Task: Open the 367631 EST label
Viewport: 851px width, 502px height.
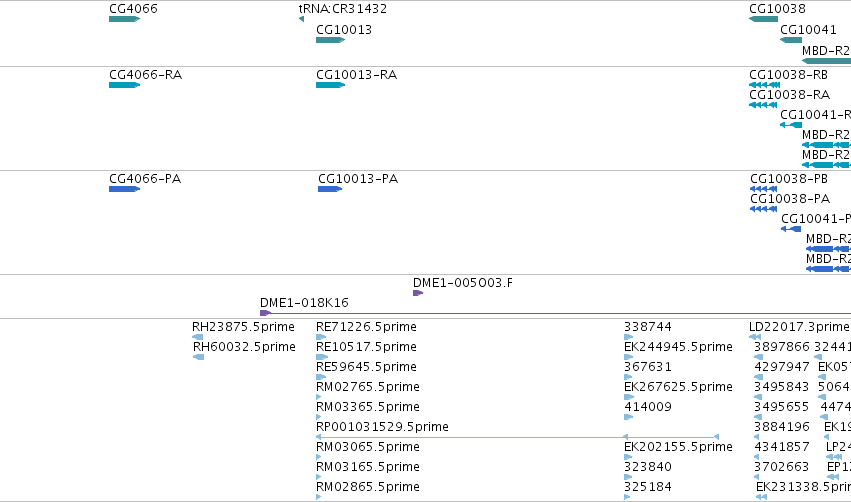Action: pos(647,367)
